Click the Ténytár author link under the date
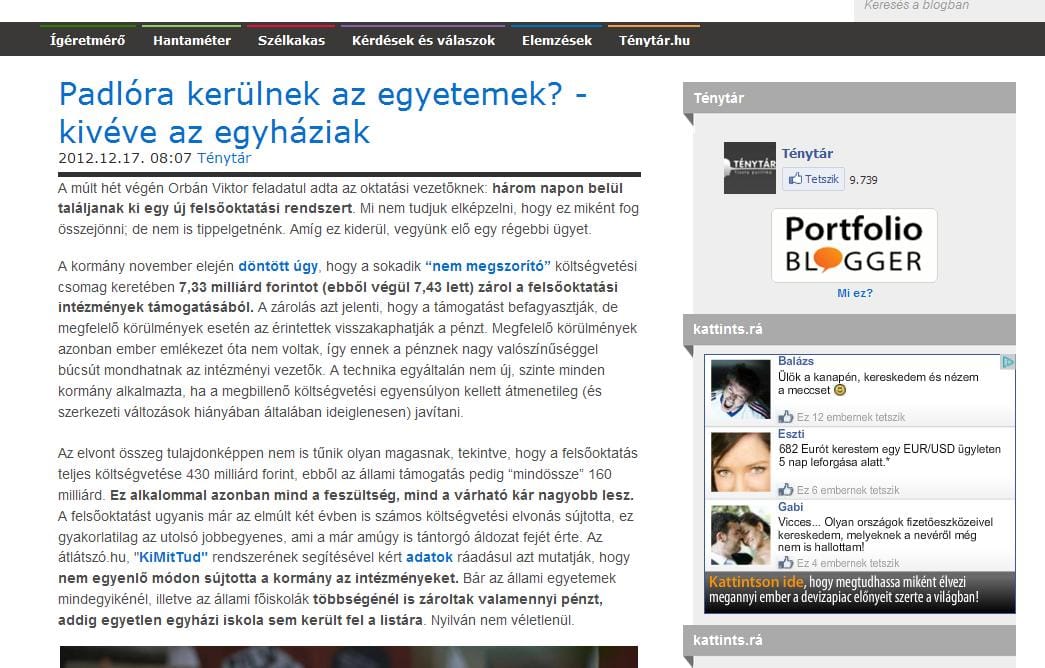This screenshot has height=668, width=1045. click(x=224, y=158)
